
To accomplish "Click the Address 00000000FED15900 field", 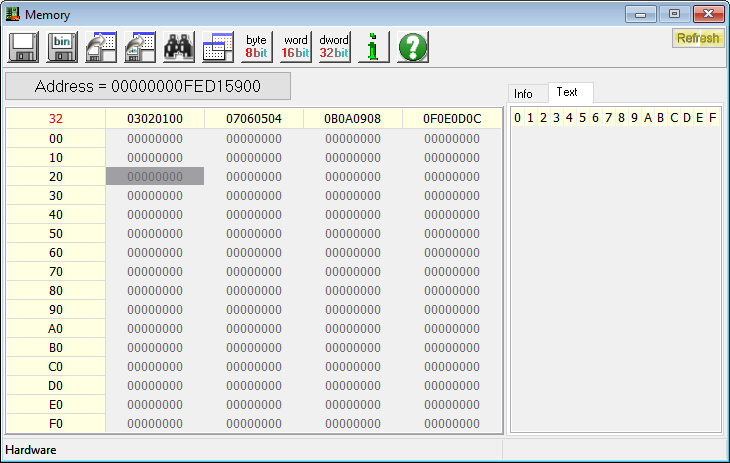I will point(148,86).
